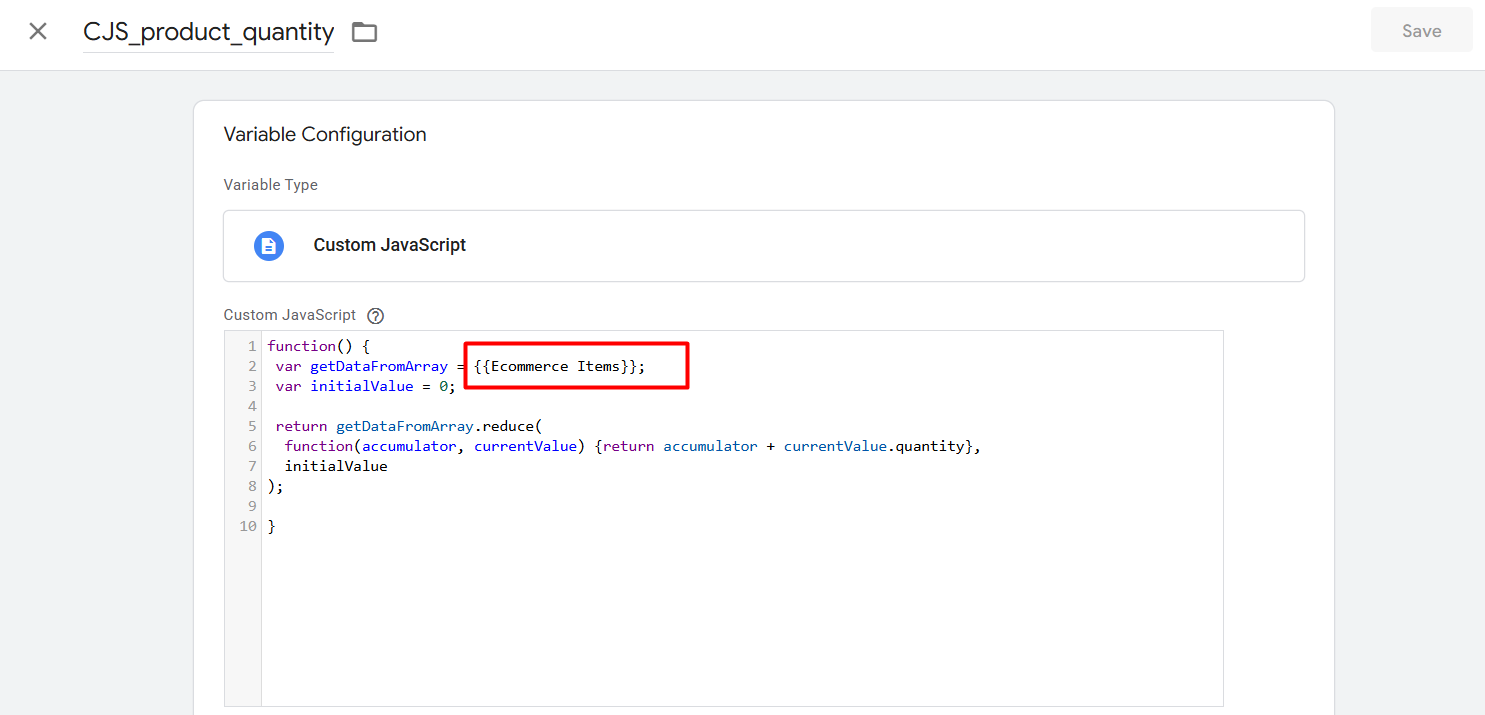Click getDataFromArray in the line 2 declaration
1485x715 pixels.
point(378,367)
